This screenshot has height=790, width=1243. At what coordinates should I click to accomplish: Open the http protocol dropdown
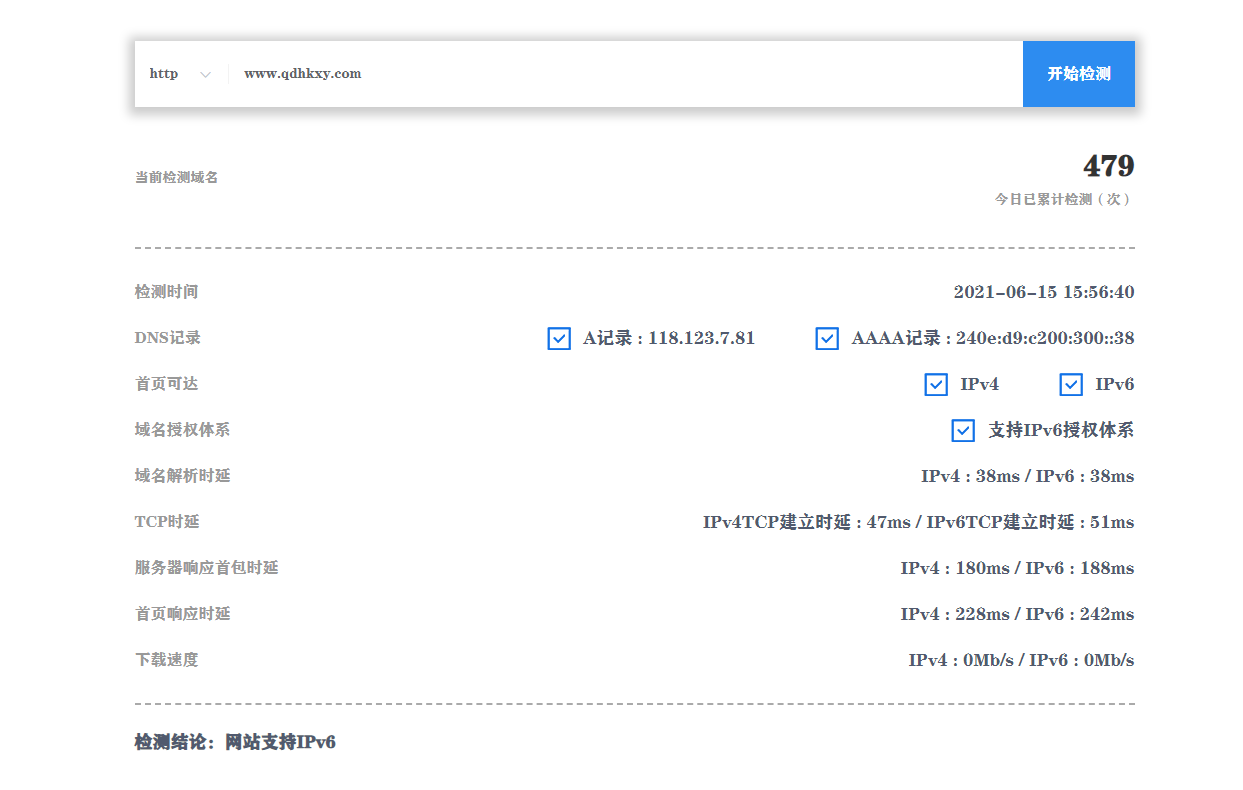[x=180, y=74]
